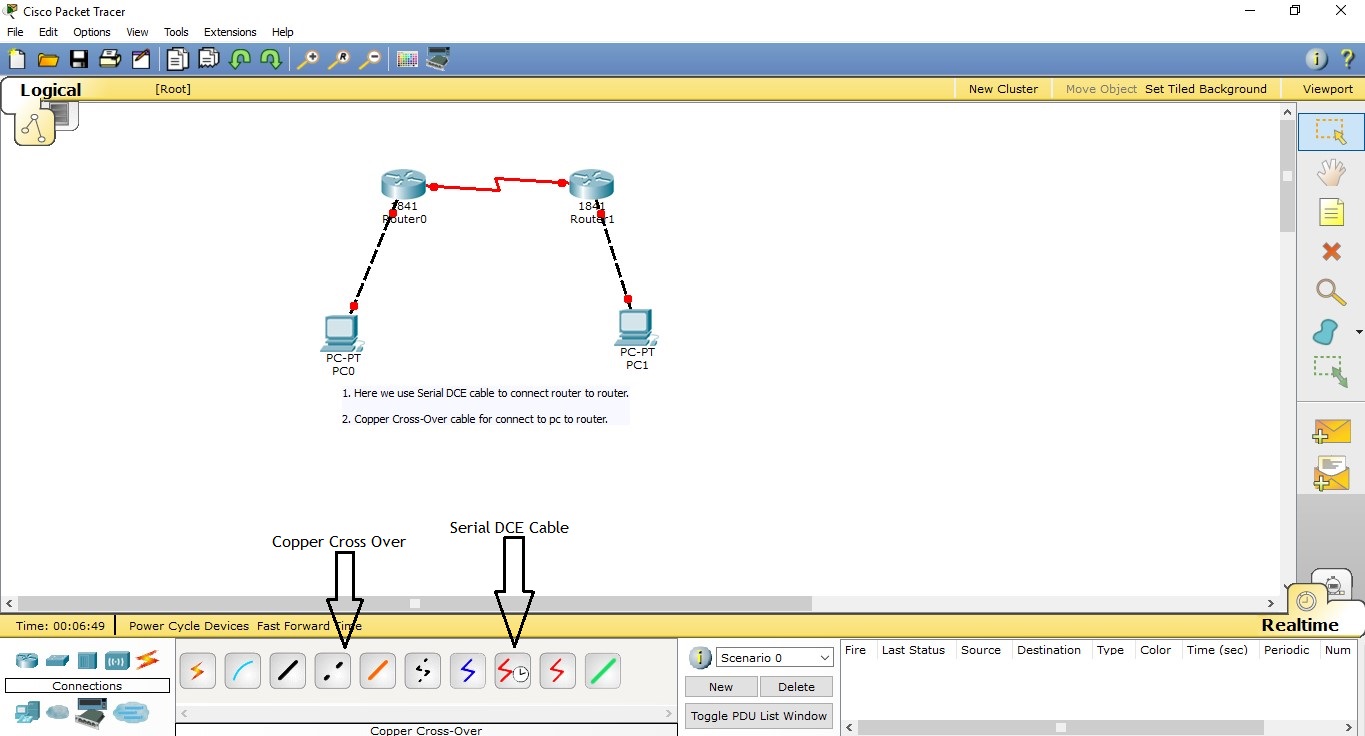Switch to Realtime mode
The height and width of the screenshot is (736, 1365).
click(x=1305, y=601)
